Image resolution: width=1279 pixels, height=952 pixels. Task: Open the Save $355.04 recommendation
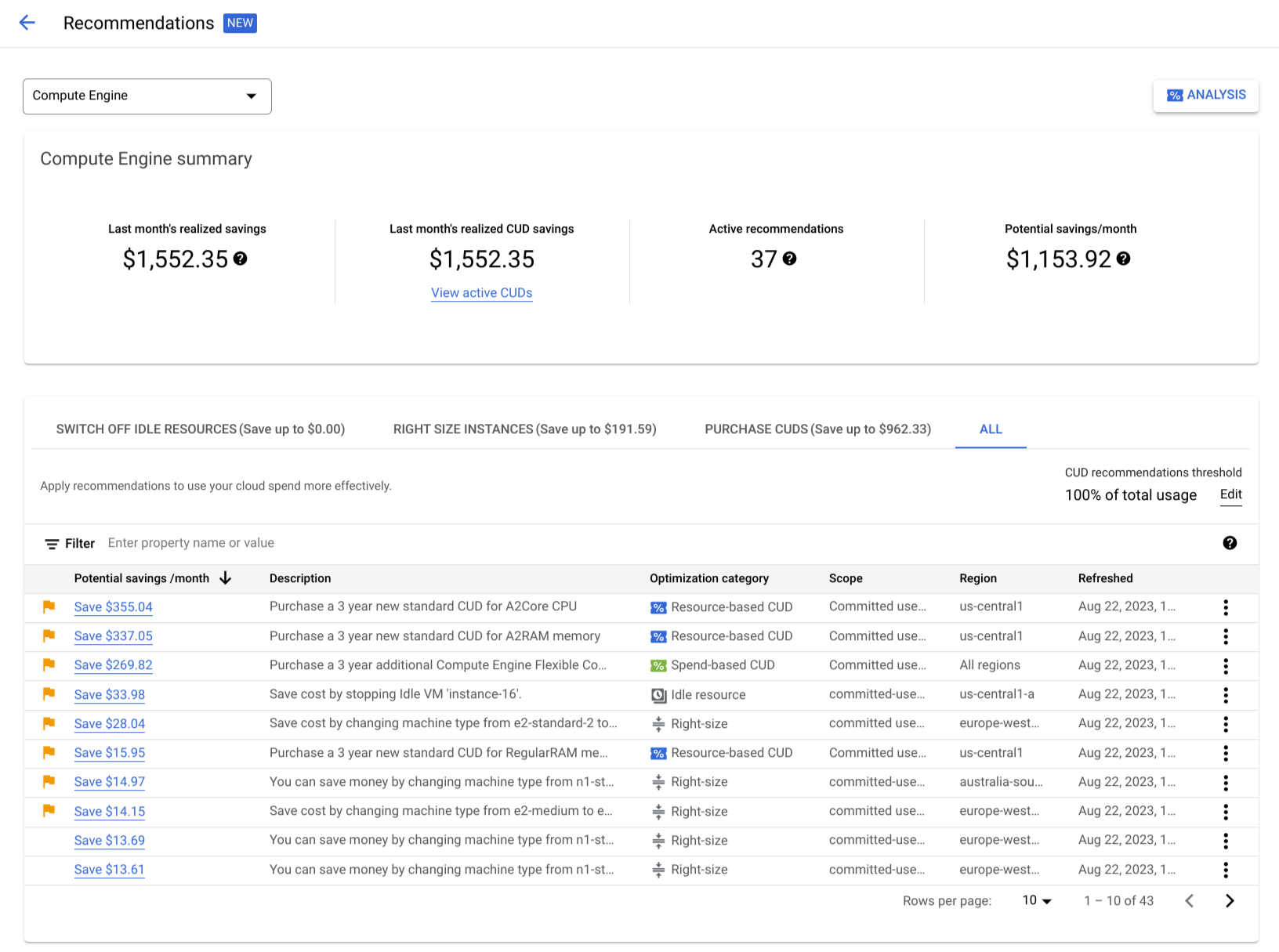tap(114, 607)
